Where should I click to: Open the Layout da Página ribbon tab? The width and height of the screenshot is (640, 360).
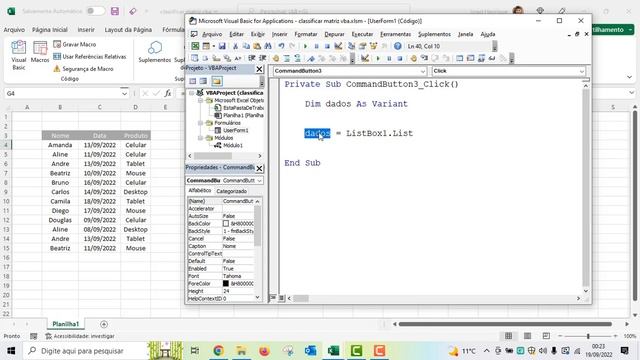(128, 30)
